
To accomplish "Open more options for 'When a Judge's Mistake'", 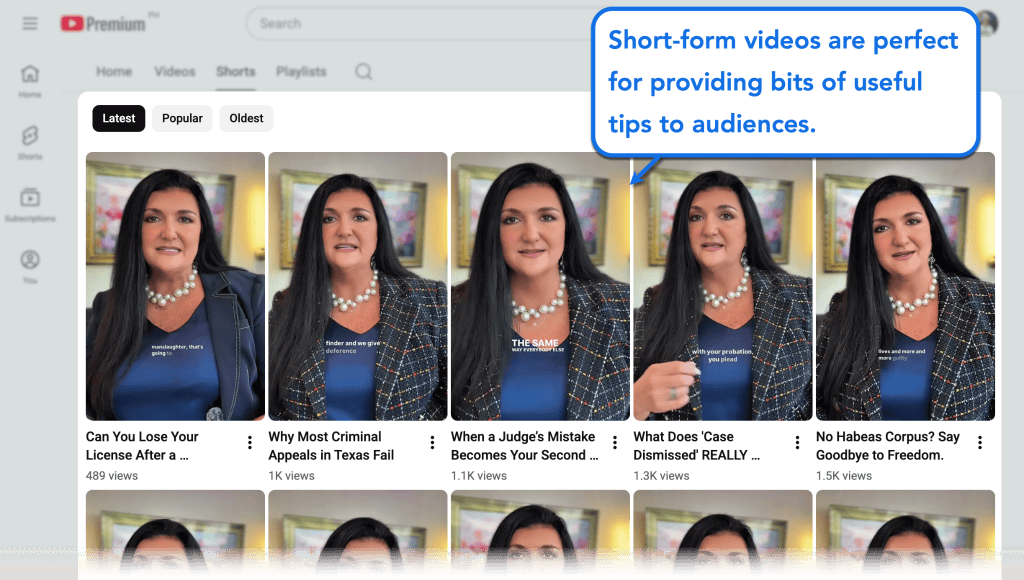I will [x=615, y=443].
